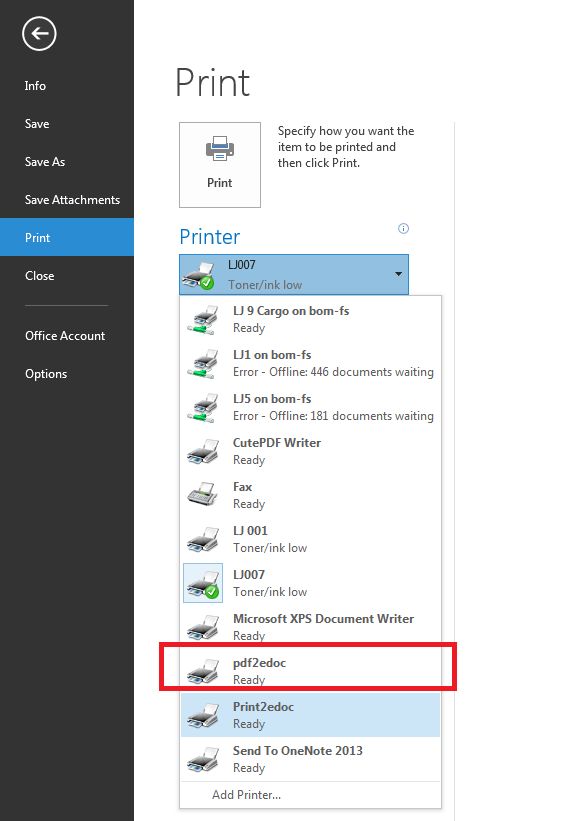The height and width of the screenshot is (821, 573).
Task: Pick the LJ5 on bom-fs printer
Action: 311,407
